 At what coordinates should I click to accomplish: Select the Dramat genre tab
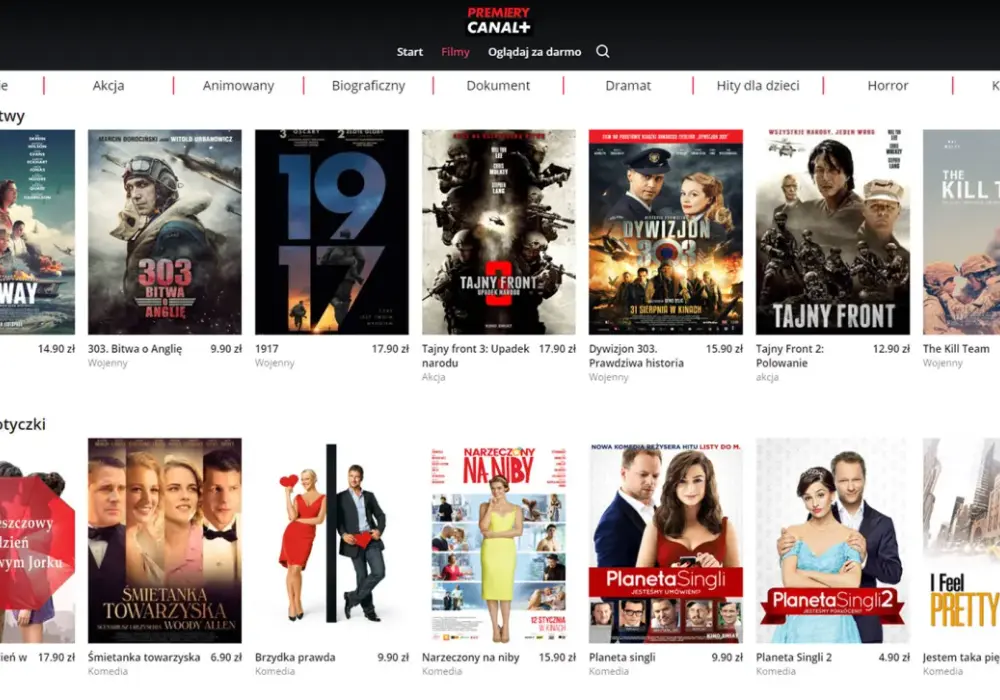628,85
